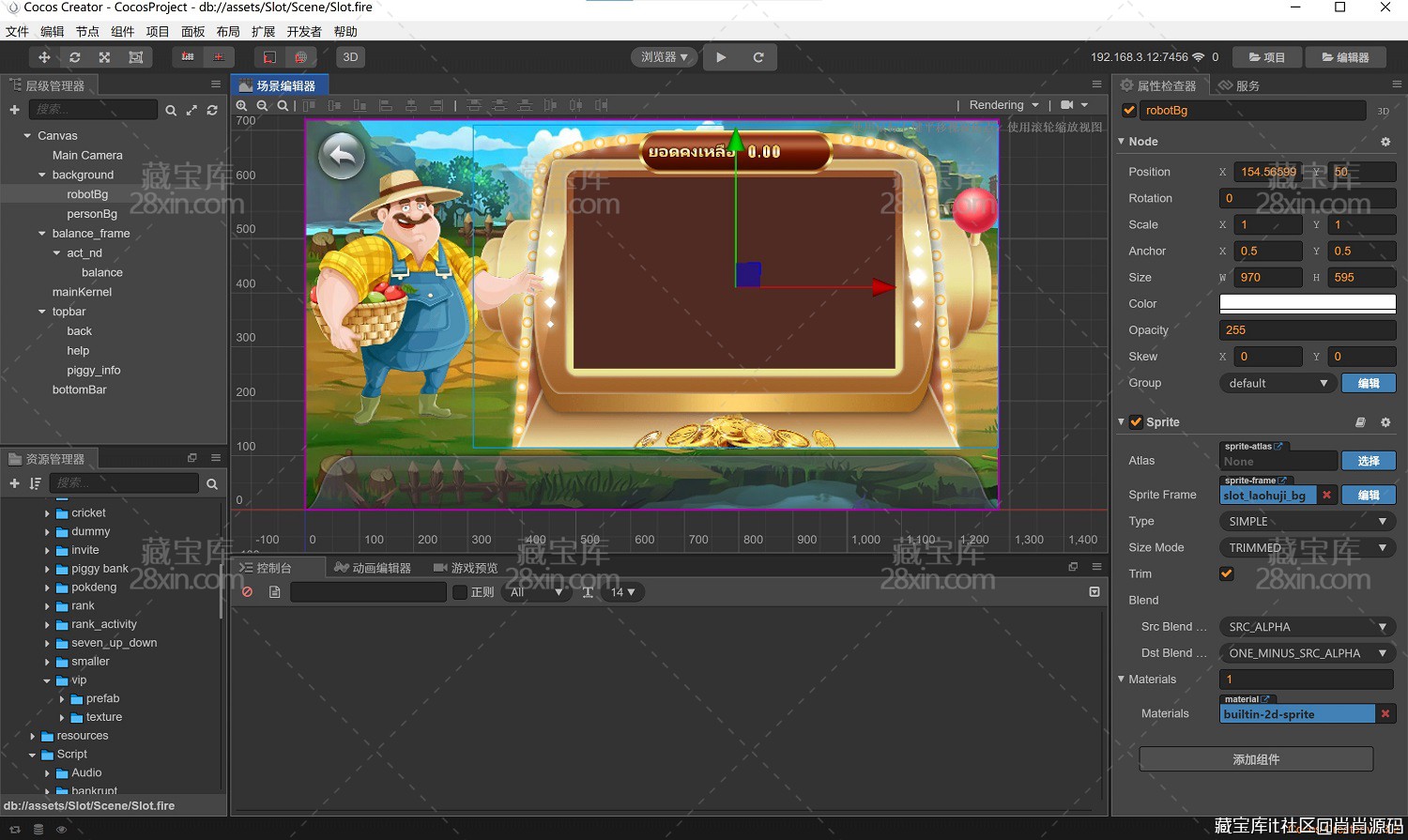Refresh the hierarchy panel

point(212,110)
